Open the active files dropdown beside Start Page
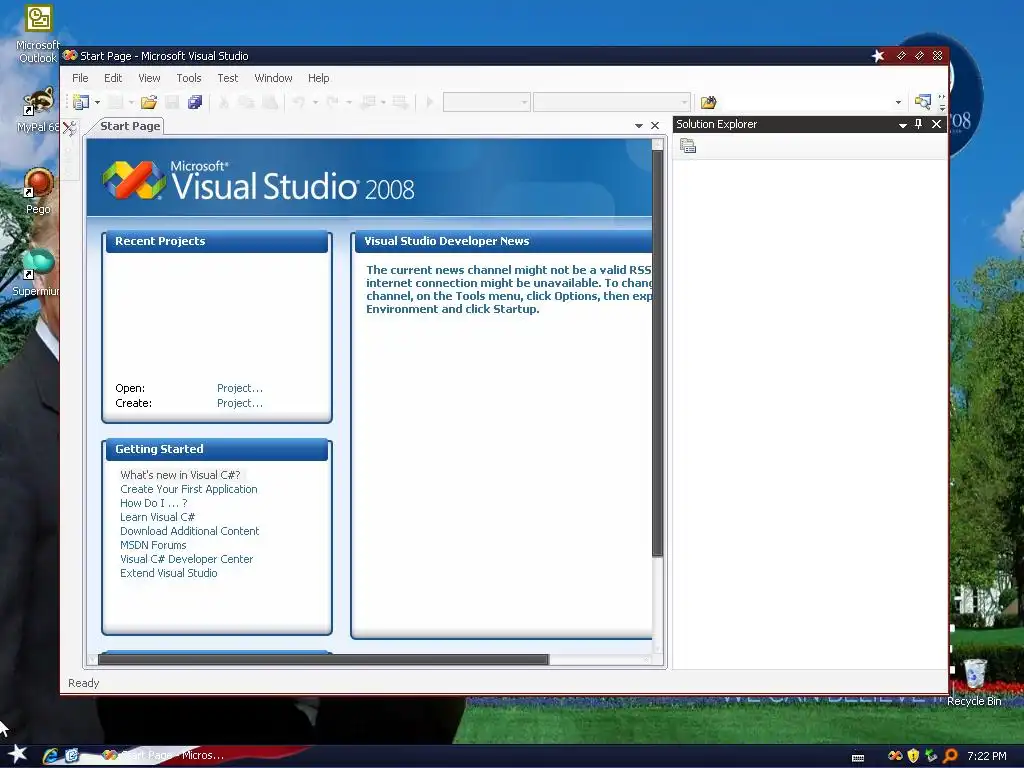The height and width of the screenshot is (768, 1024). pos(639,125)
